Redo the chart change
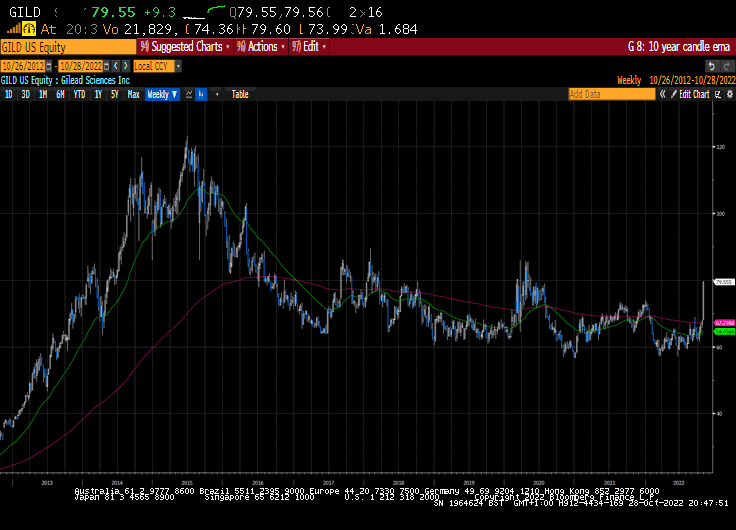The height and width of the screenshot is (530, 736). (727, 66)
